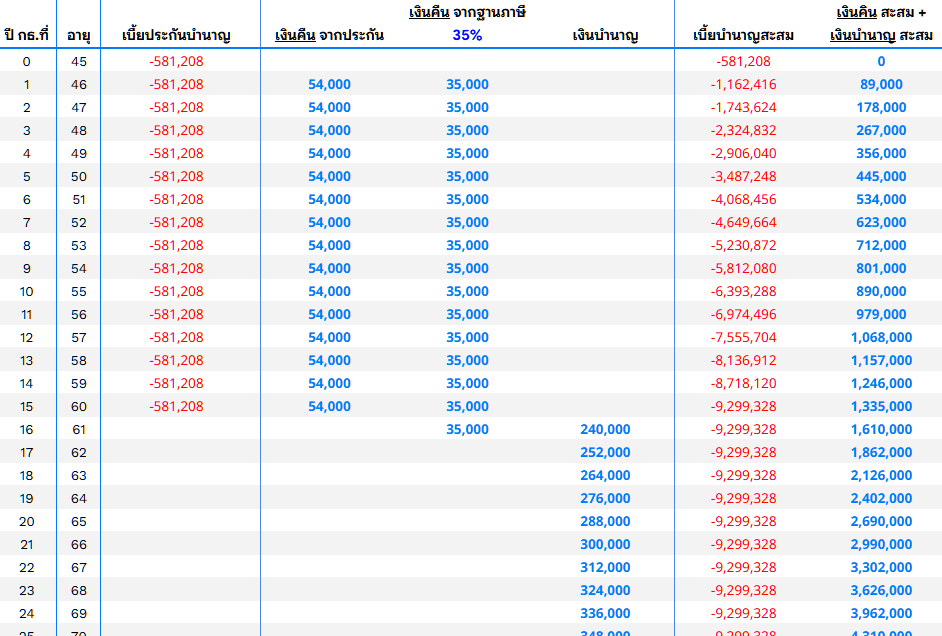Viewport: 942px width, 636px height.
Task: Select the cumulative refund 0 cell in year 0
Action: (881, 61)
